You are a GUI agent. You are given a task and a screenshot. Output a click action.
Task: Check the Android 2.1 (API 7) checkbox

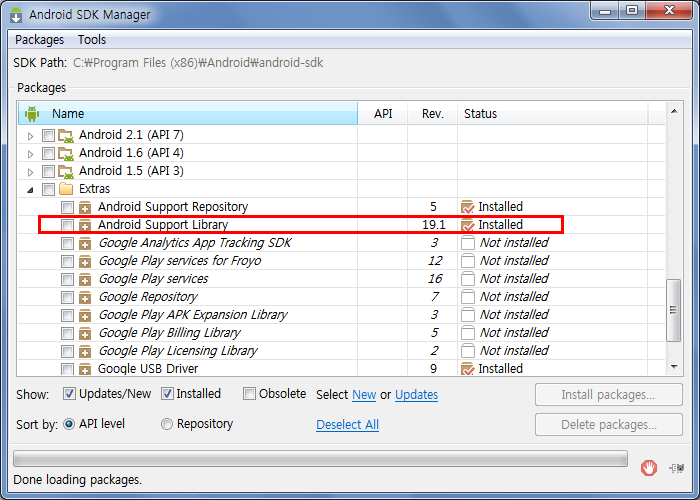point(48,135)
